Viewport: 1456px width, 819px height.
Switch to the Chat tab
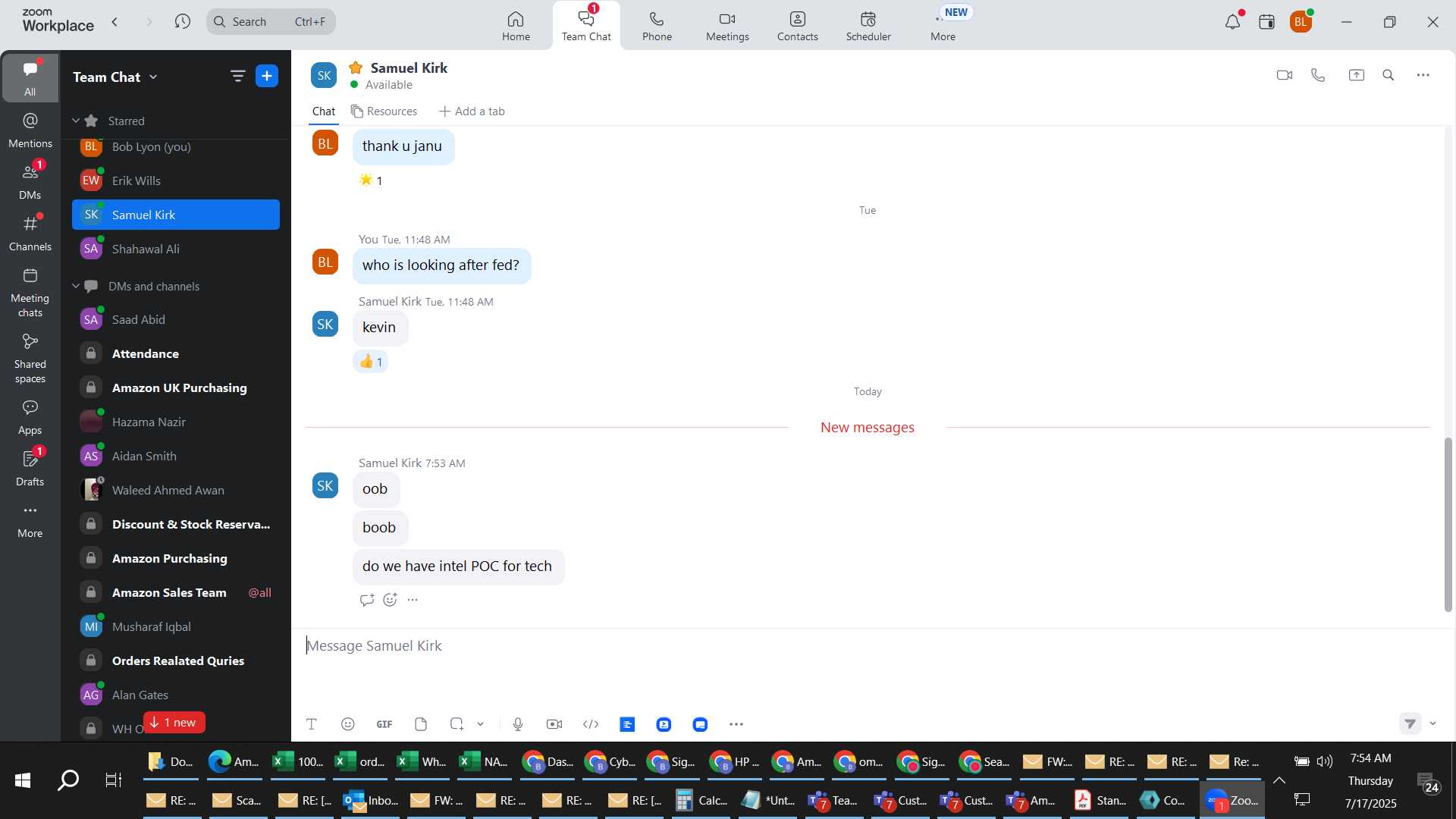(x=324, y=111)
